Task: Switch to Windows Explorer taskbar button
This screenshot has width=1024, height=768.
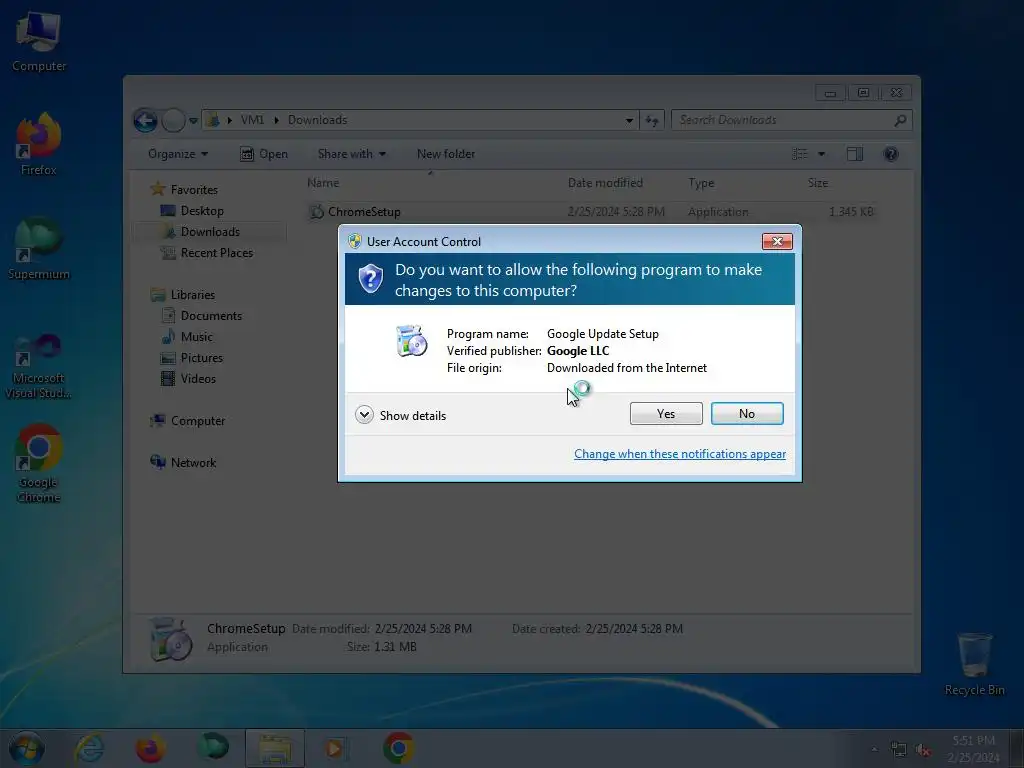Action: pyautogui.click(x=275, y=748)
